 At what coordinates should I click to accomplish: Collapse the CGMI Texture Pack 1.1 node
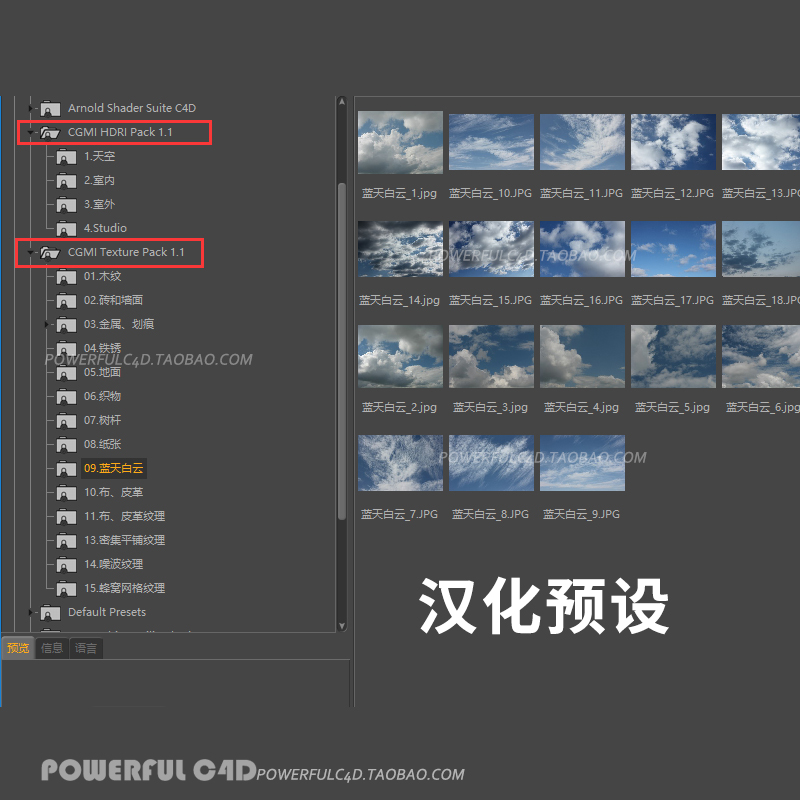pos(30,253)
